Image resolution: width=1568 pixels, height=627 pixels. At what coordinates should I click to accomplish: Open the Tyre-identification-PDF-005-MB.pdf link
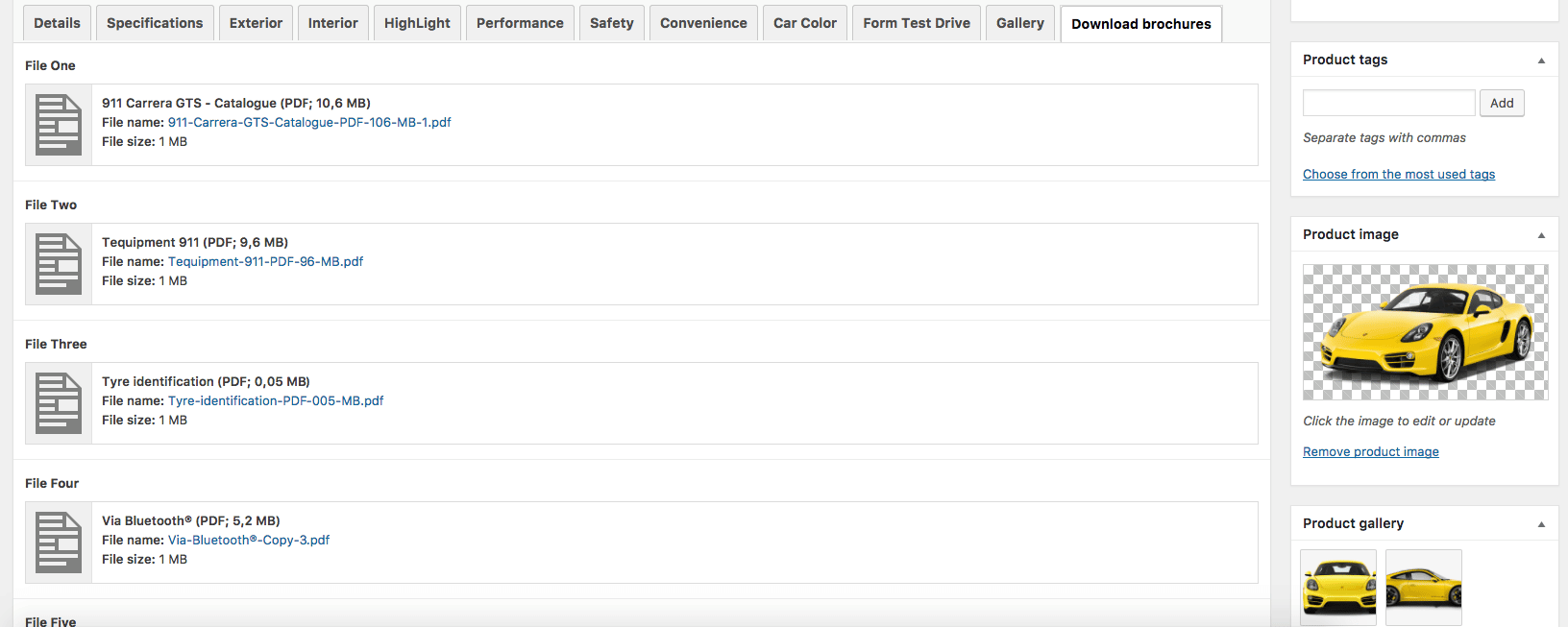[276, 401]
